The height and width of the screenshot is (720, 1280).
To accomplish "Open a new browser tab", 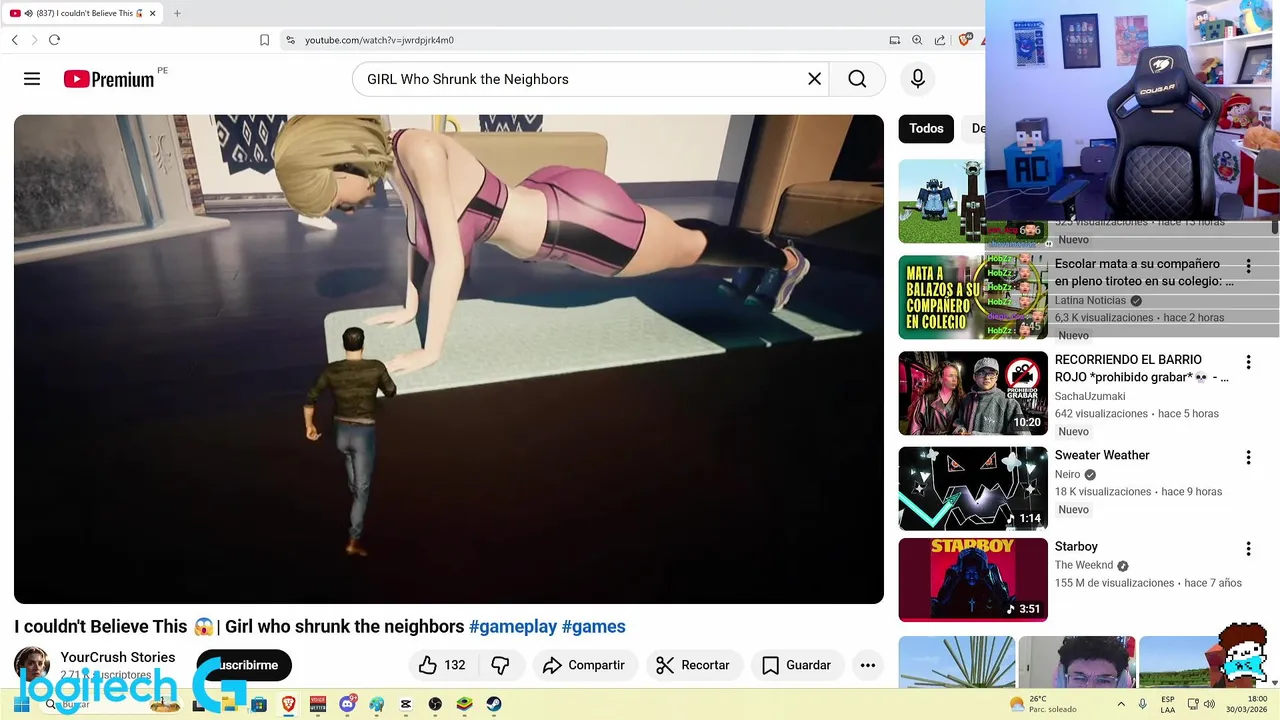I will (177, 13).
